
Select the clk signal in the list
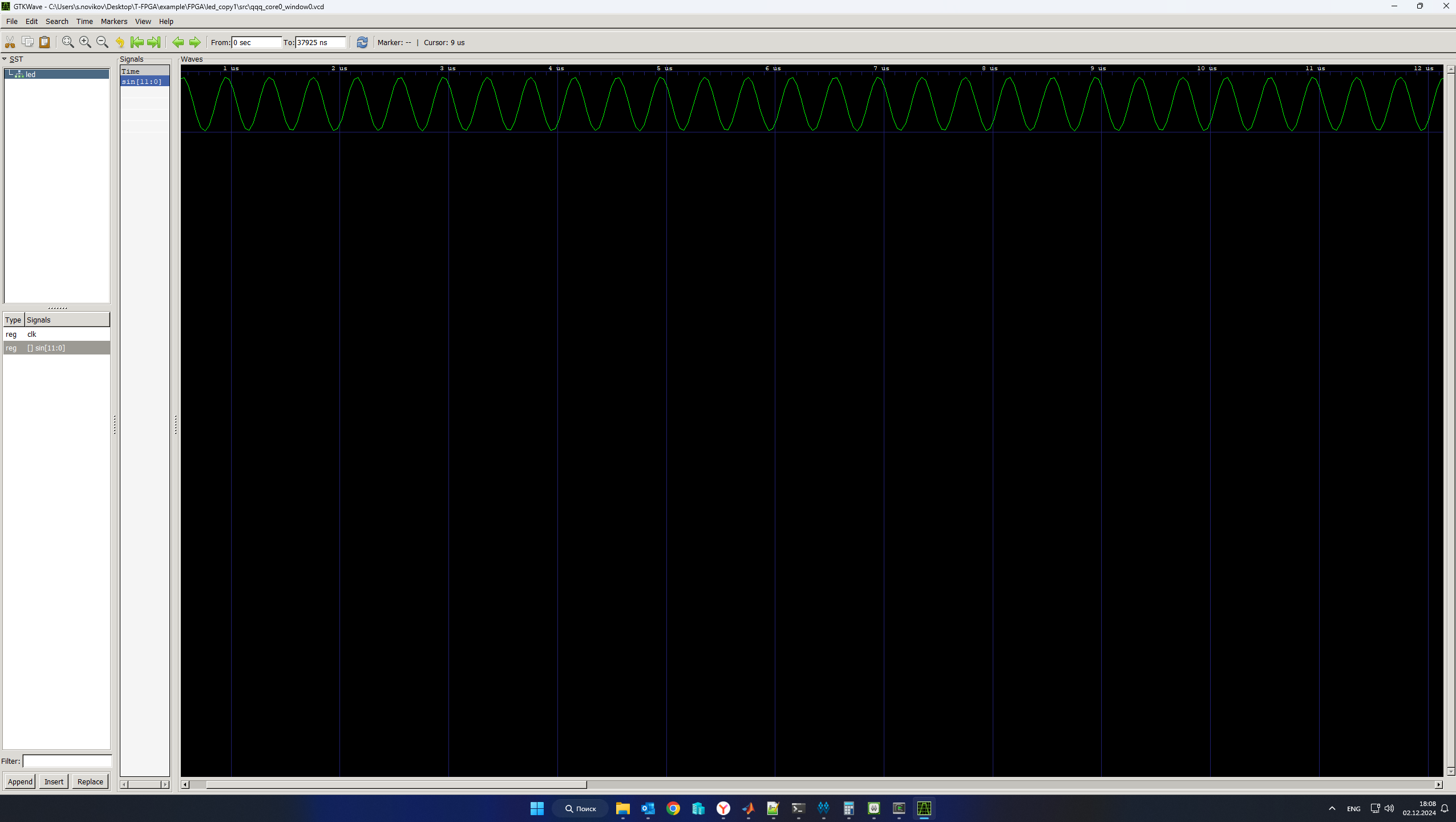tap(32, 334)
